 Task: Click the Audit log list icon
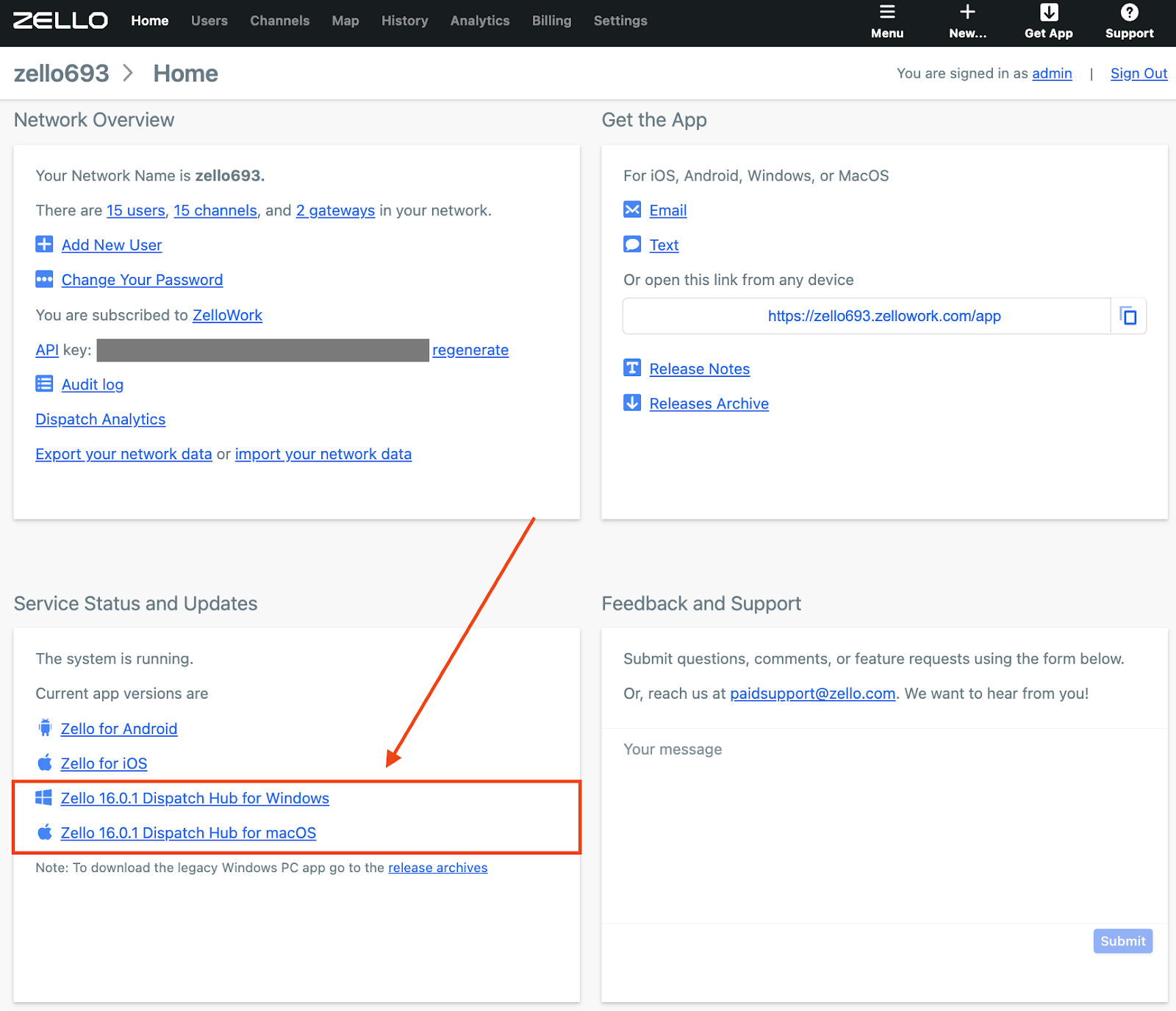(x=44, y=384)
